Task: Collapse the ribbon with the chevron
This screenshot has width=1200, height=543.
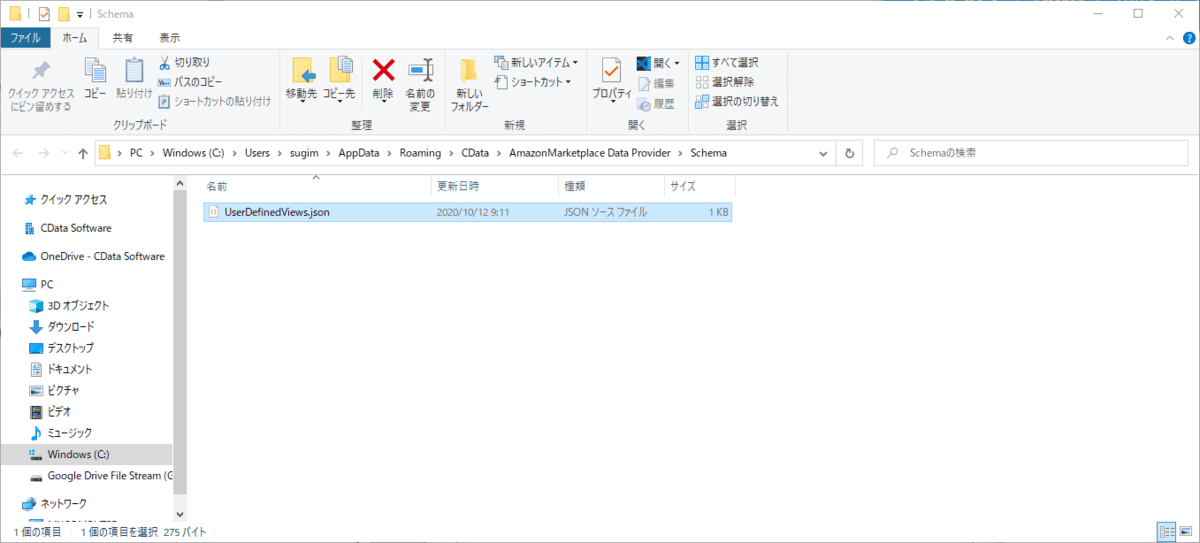Action: [x=1171, y=37]
